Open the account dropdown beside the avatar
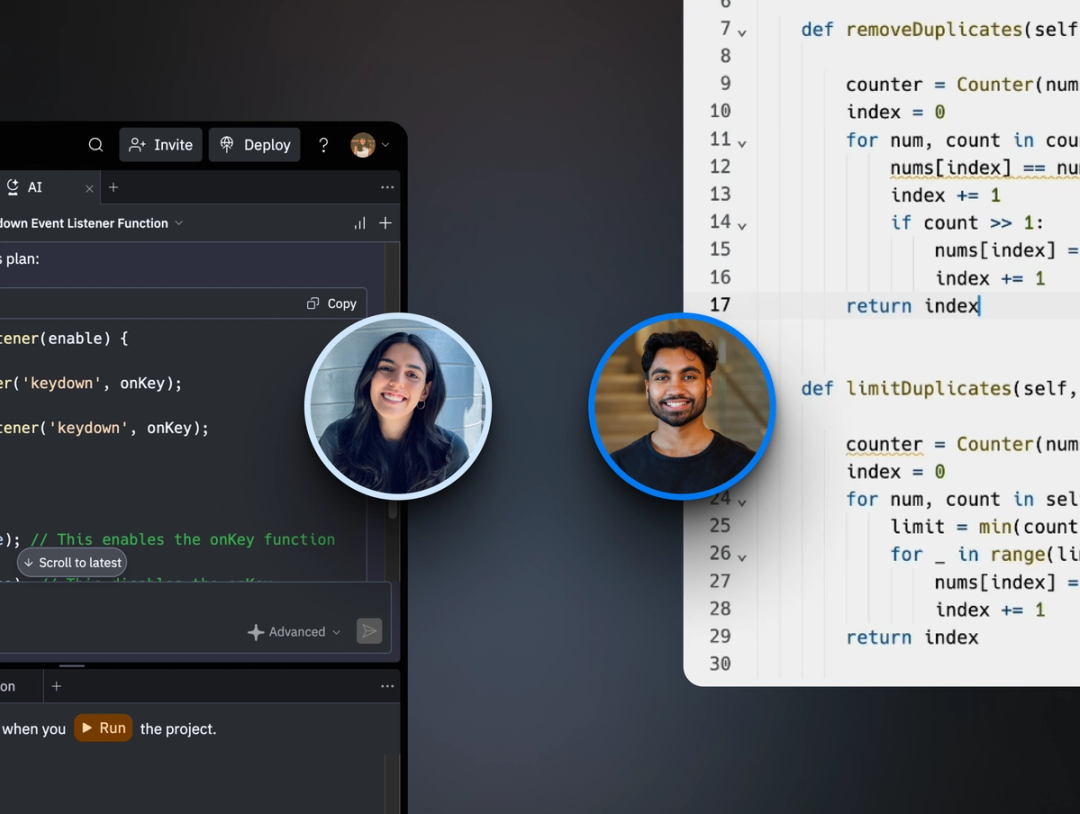This screenshot has height=814, width=1080. coord(385,144)
